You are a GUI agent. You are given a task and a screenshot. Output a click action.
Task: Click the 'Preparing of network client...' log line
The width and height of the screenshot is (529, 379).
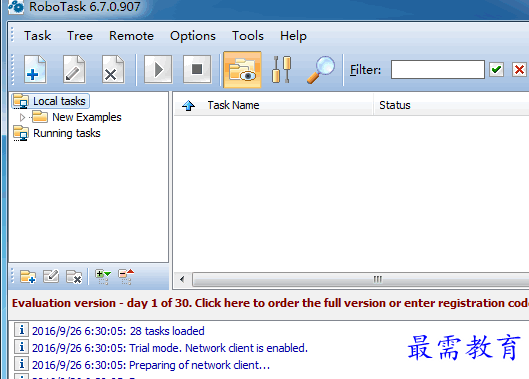151,365
